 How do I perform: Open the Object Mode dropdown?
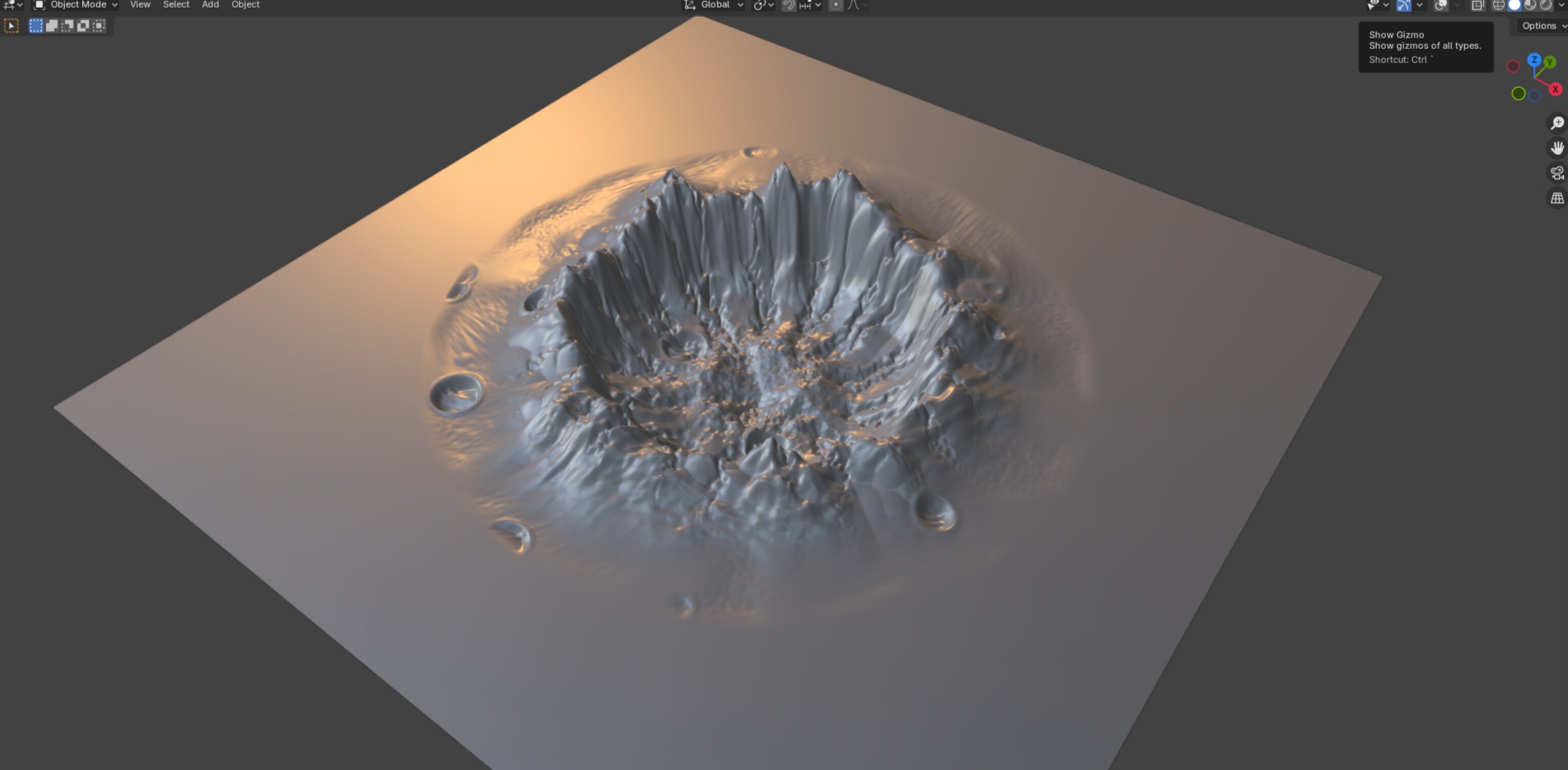click(76, 5)
